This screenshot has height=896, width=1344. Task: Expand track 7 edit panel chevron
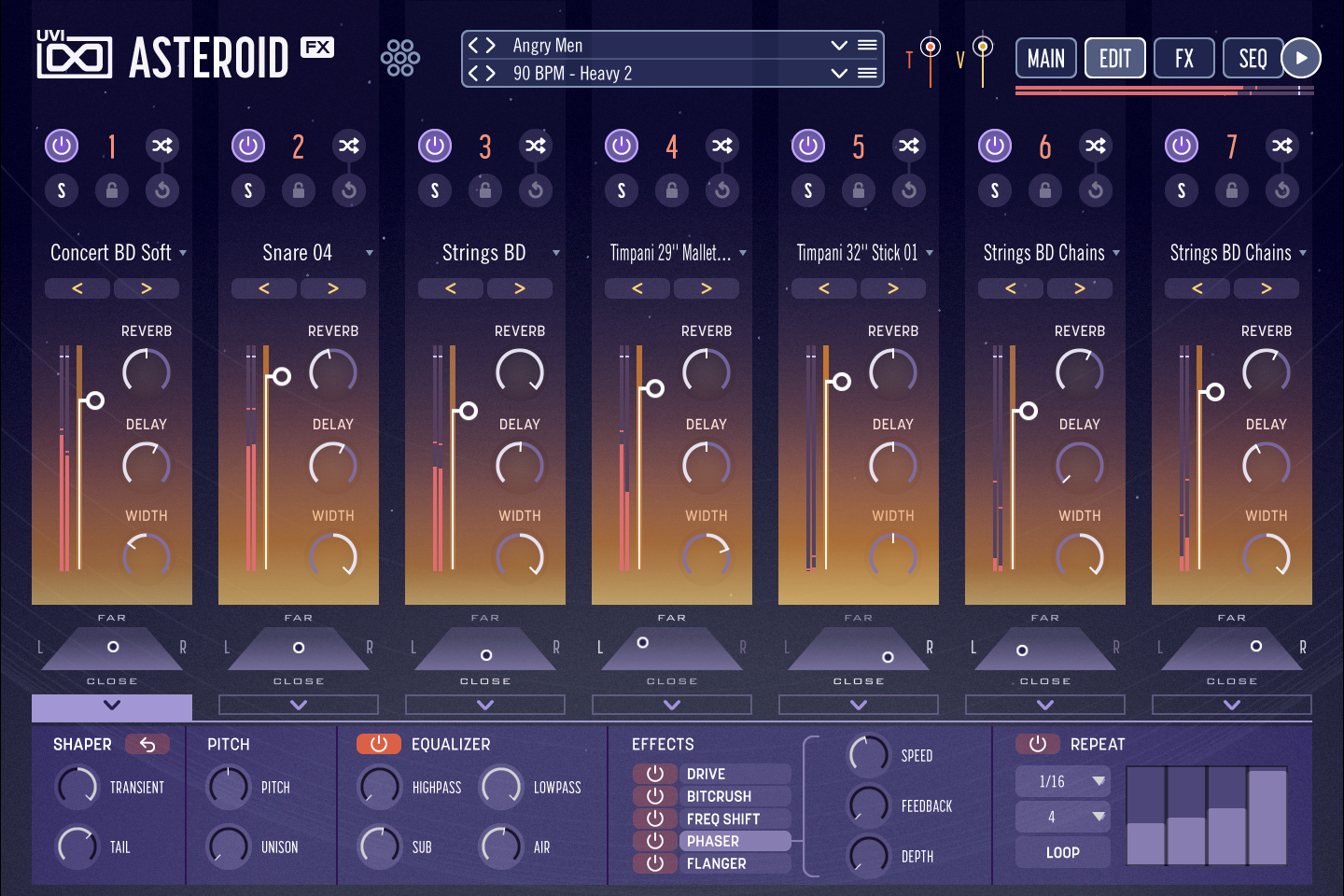(x=1232, y=705)
